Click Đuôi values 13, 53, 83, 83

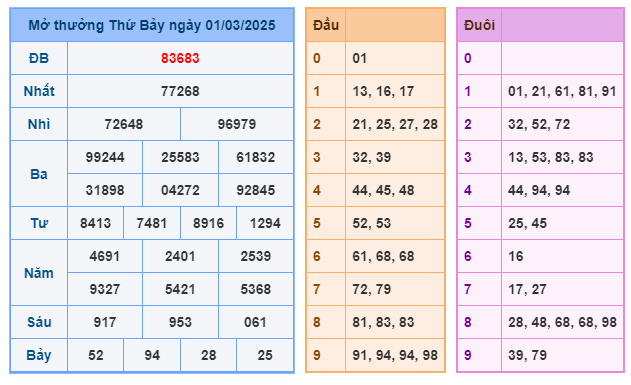point(551,157)
